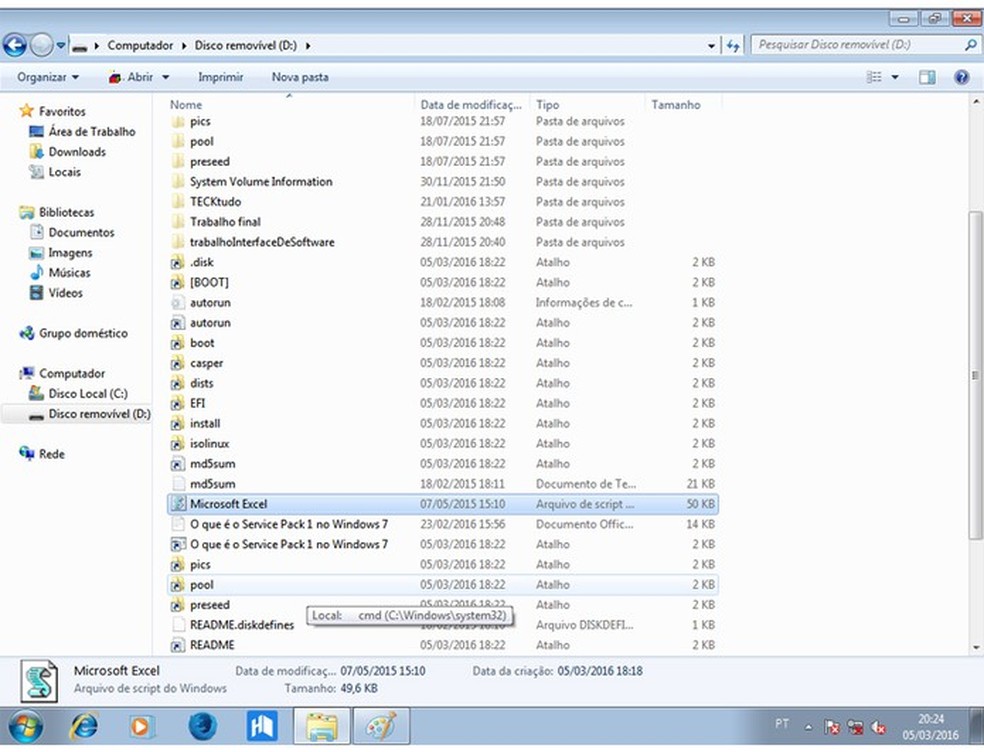Screen dimensions: 984x752
Task: Open Windows Media Player from taskbar
Action: click(141, 724)
